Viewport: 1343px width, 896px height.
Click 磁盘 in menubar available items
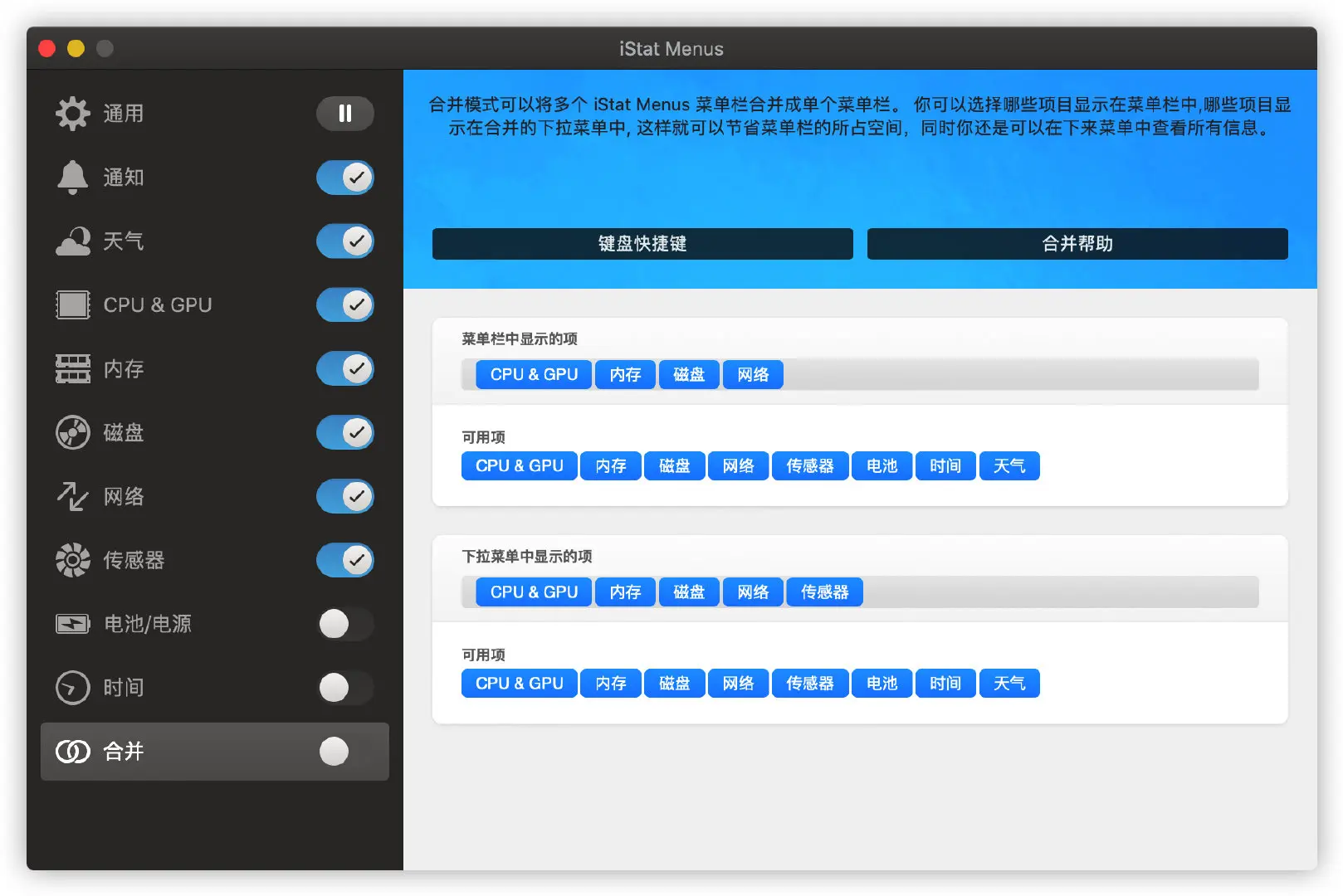pos(675,466)
